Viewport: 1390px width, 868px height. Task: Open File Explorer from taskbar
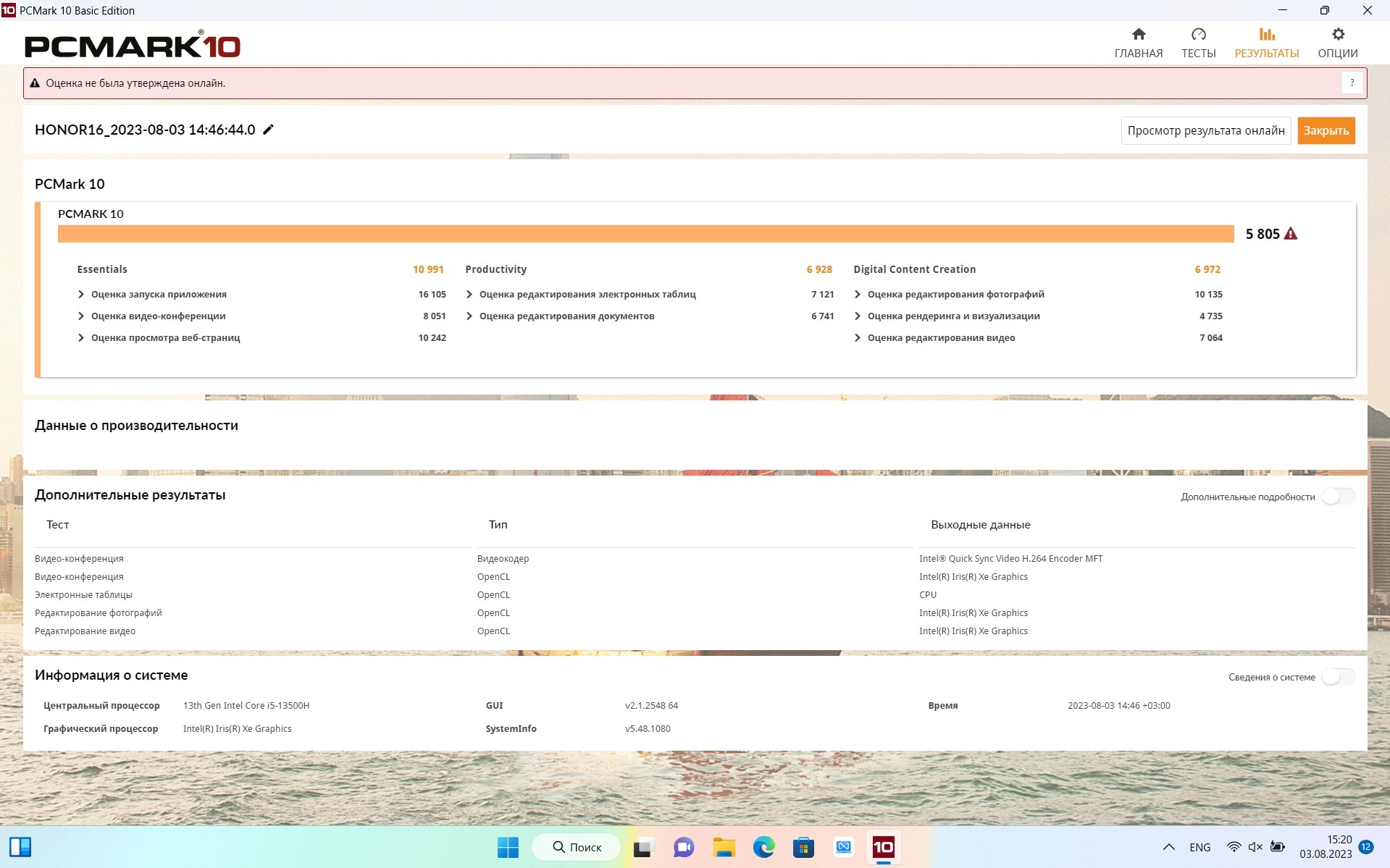click(724, 847)
